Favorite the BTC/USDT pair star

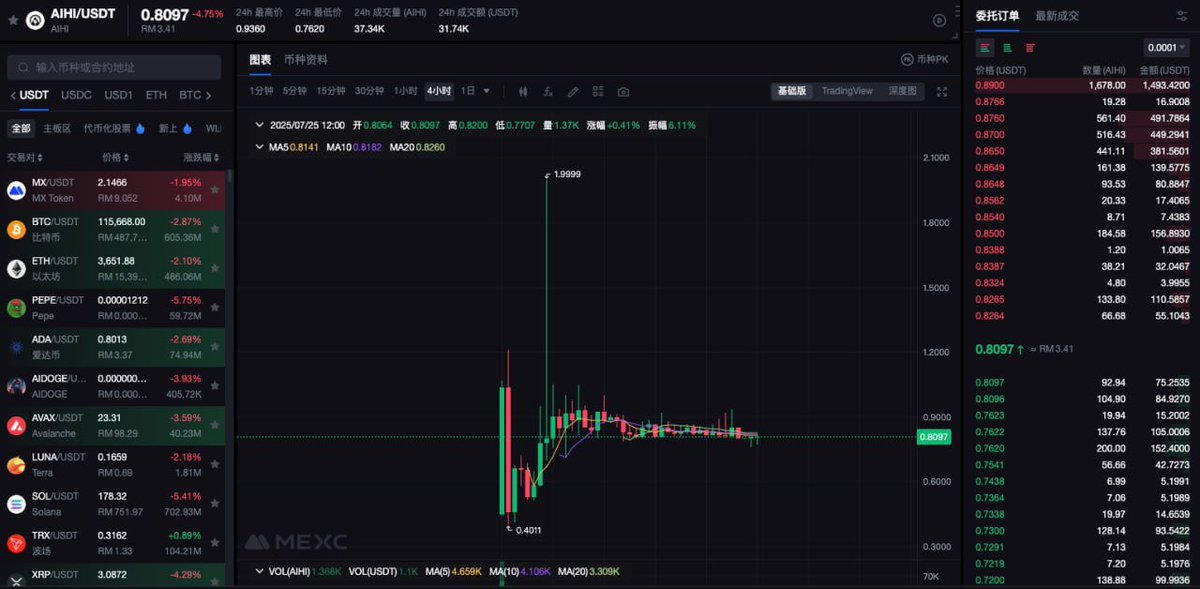click(214, 229)
